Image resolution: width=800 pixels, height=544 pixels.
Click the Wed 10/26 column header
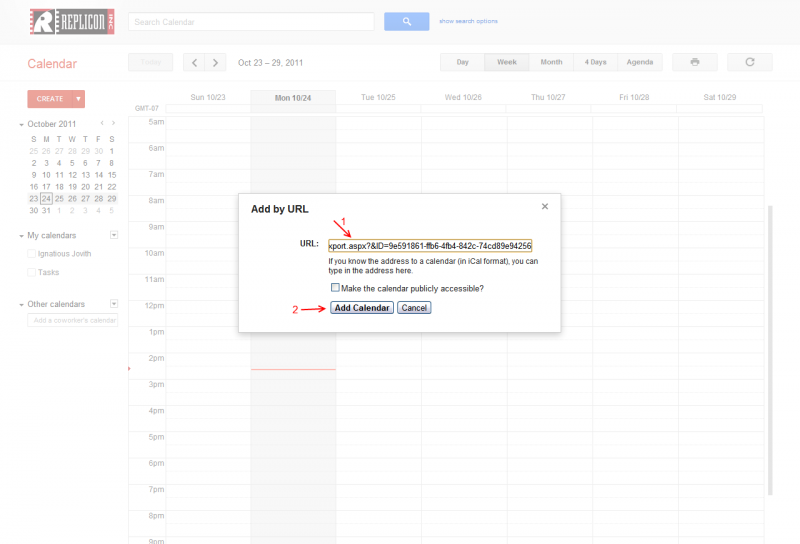point(463,97)
